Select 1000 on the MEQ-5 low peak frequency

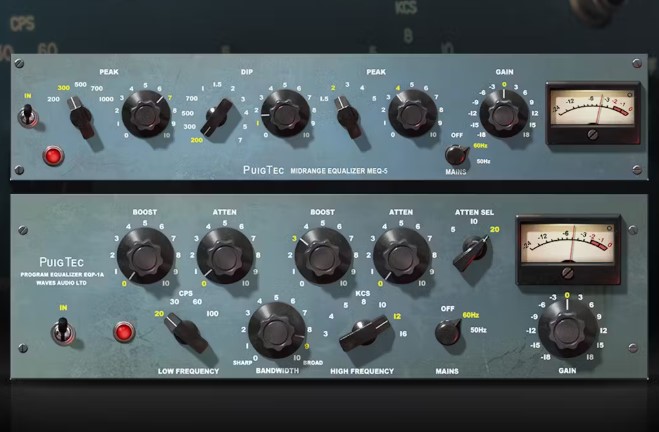(106, 99)
